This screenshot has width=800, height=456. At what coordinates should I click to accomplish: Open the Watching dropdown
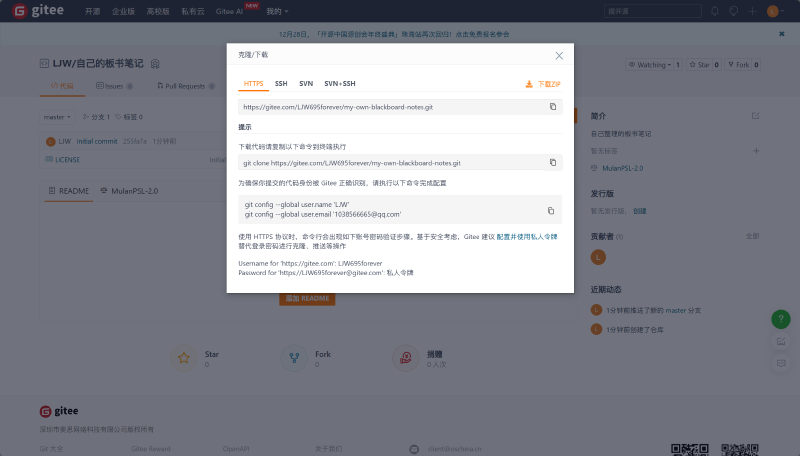[649, 65]
